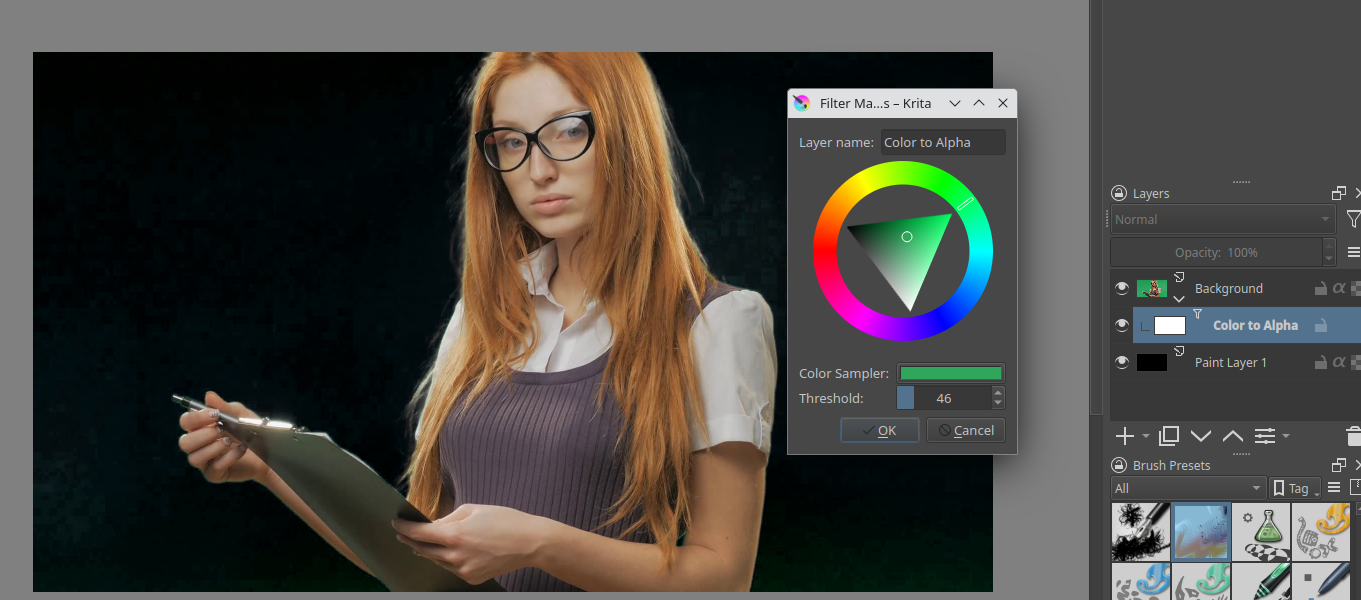Open the Layers panel hamburger options menu
The height and width of the screenshot is (600, 1361).
(1354, 252)
